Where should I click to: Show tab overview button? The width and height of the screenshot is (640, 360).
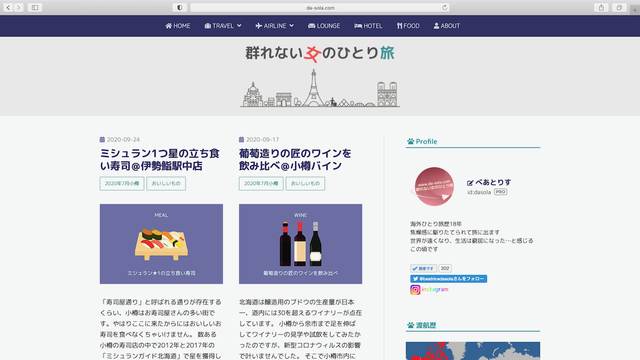click(619, 7)
